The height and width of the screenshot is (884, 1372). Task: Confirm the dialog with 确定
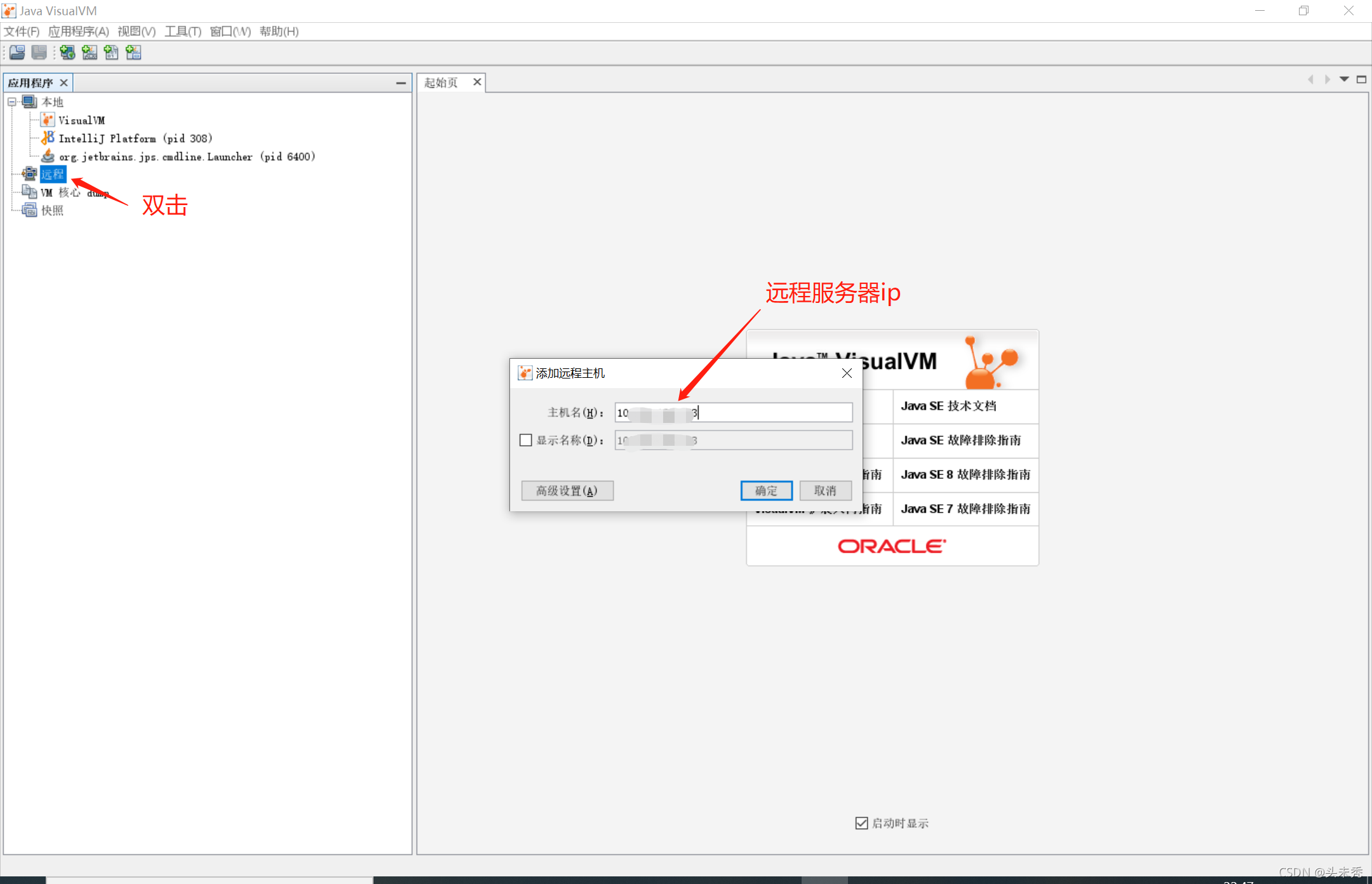pos(767,491)
